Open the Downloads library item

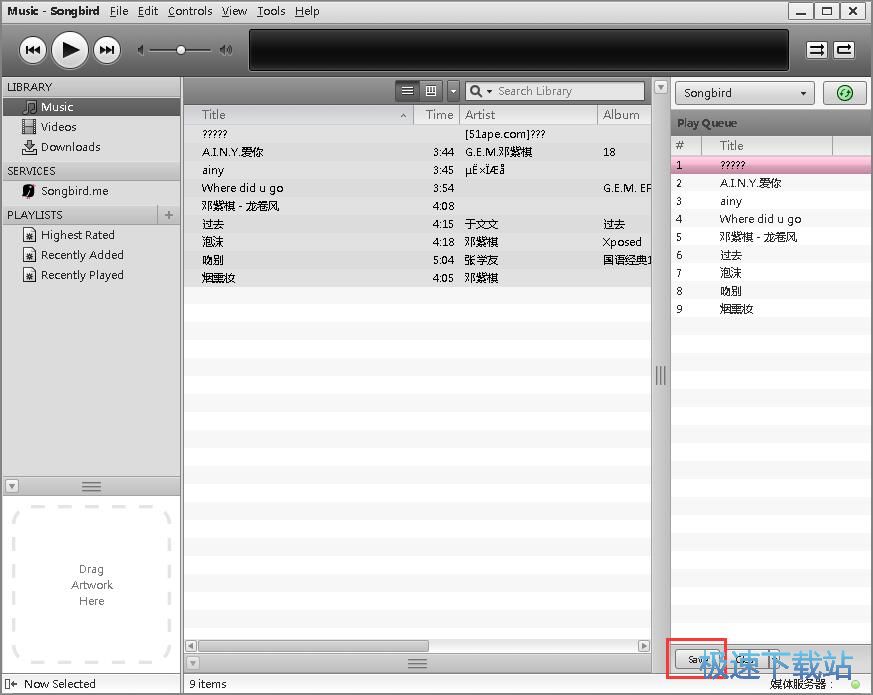coord(70,147)
